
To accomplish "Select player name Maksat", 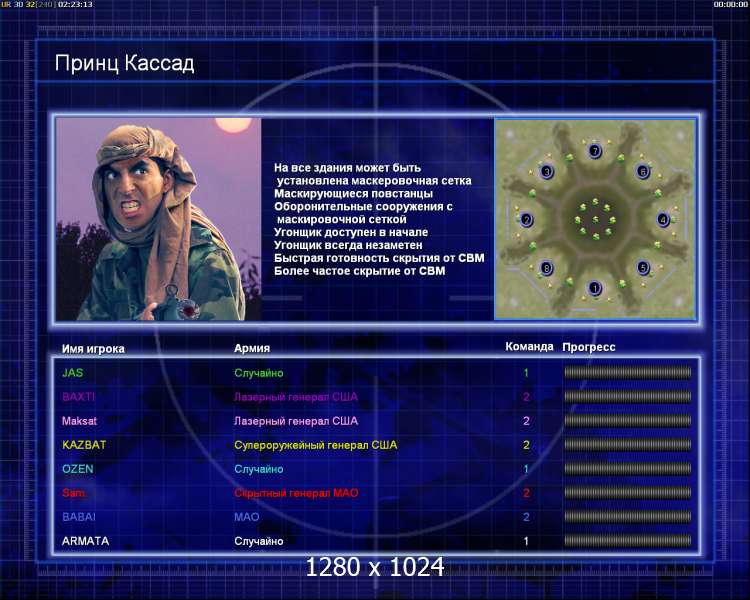I will (x=79, y=421).
